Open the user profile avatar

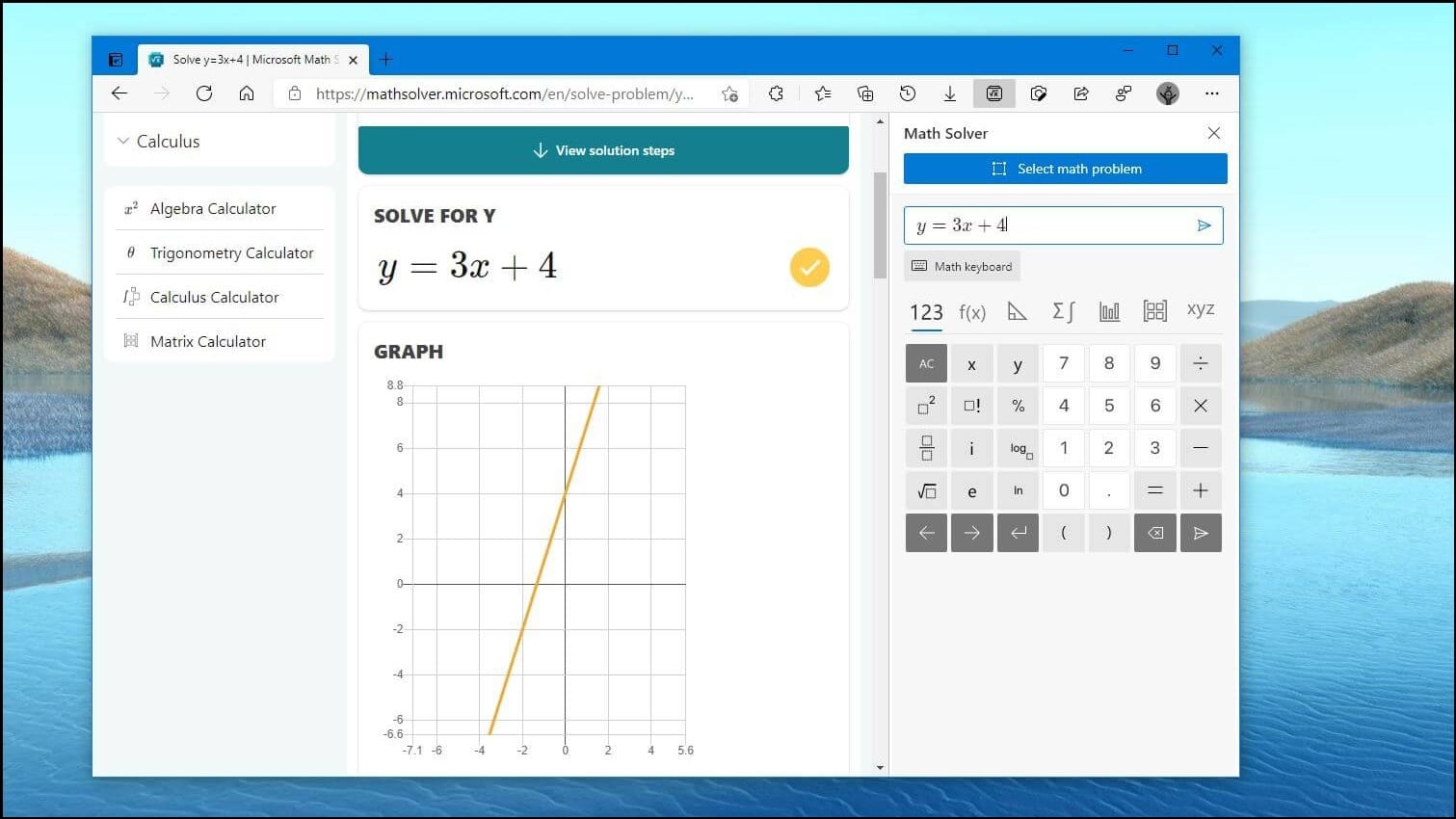click(x=1168, y=93)
